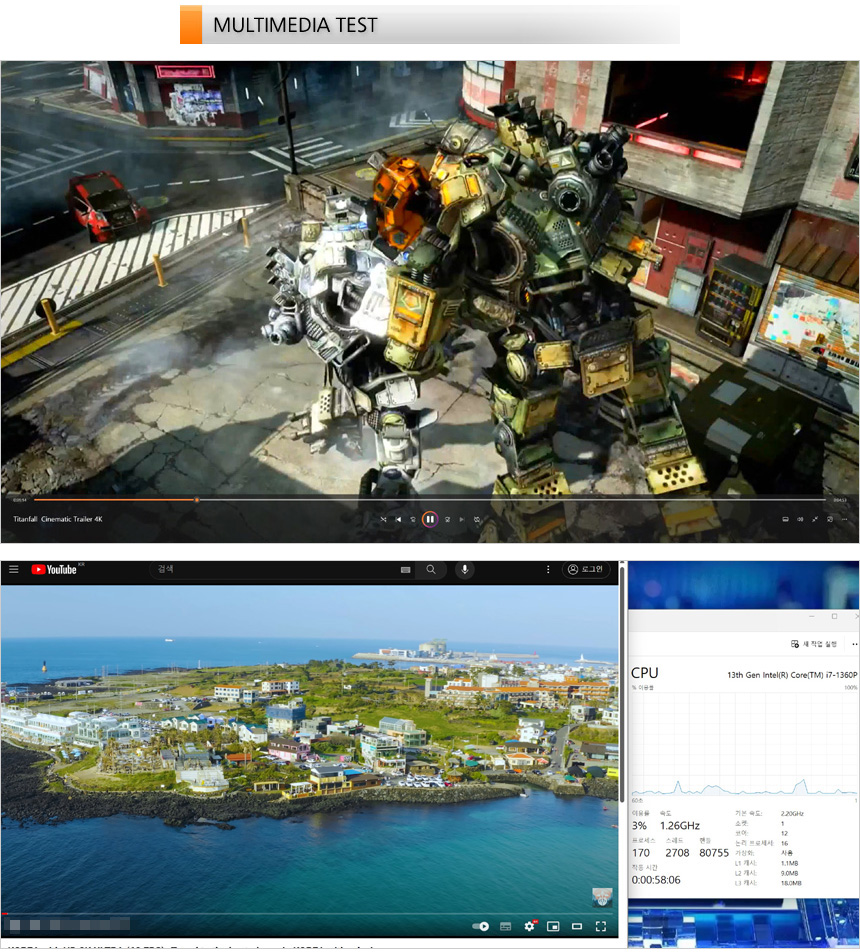Select the 0:00:58:06 uptime value
This screenshot has width=860, height=952.
pyautogui.click(x=656, y=880)
